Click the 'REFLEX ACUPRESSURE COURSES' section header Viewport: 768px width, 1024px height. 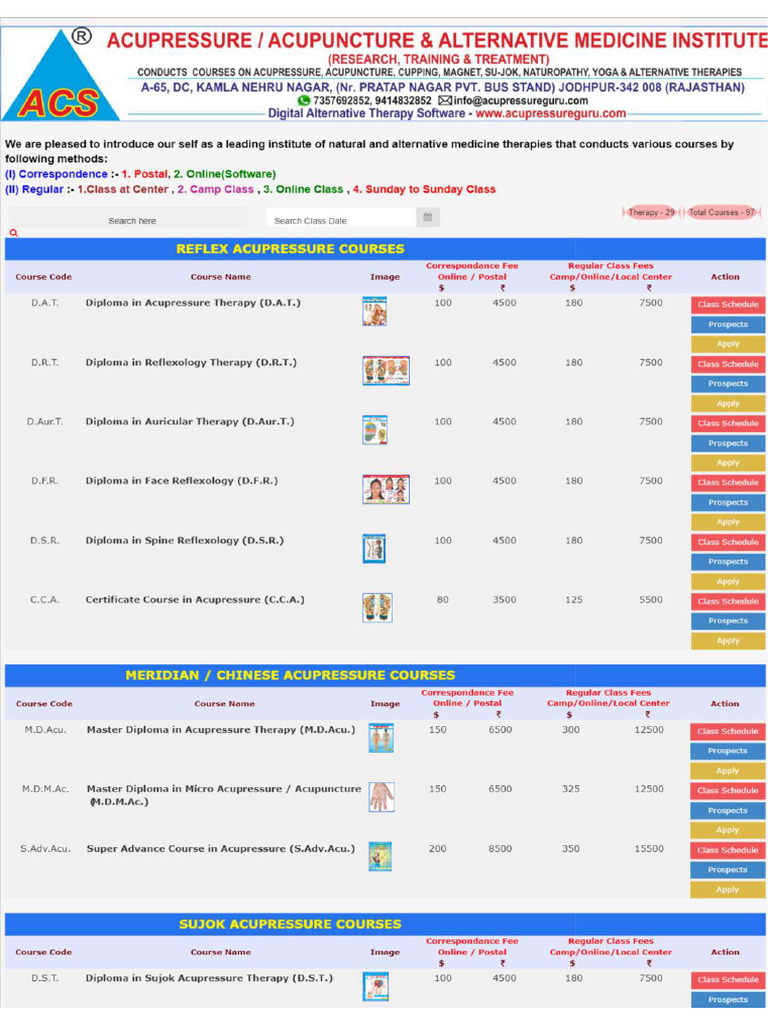point(290,249)
